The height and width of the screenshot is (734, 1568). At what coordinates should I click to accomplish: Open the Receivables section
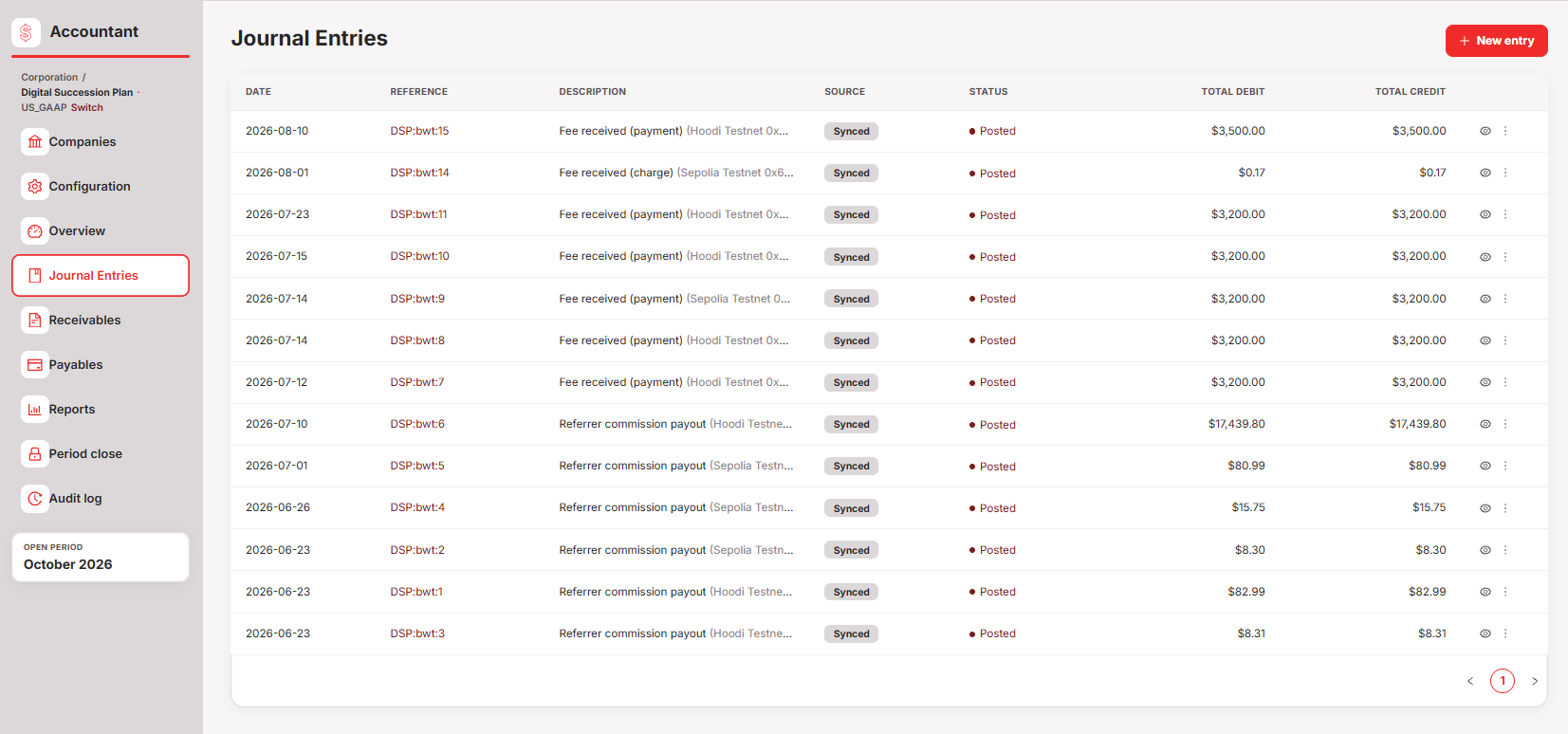[101, 320]
